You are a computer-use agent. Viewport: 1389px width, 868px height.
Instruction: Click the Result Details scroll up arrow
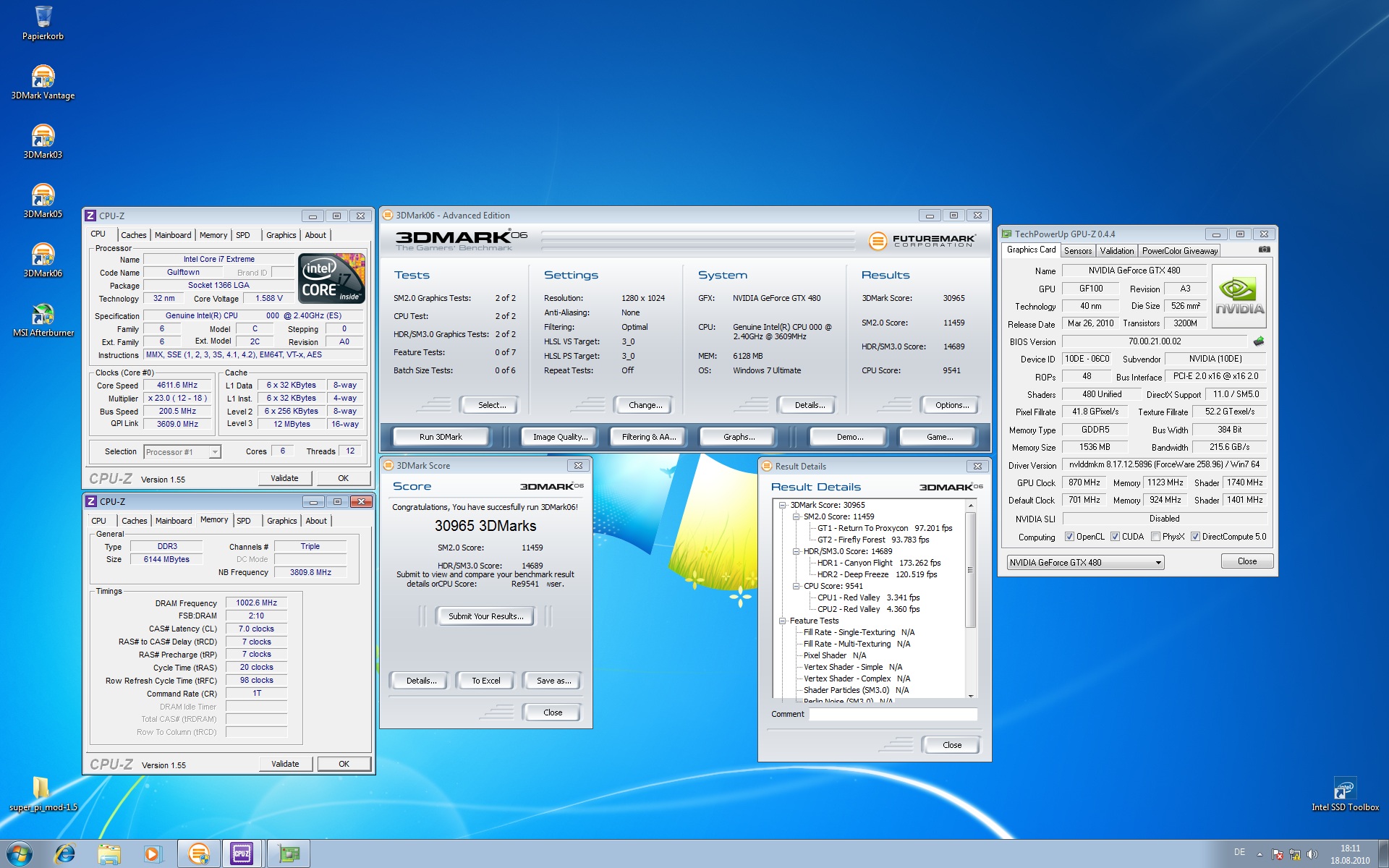tap(971, 506)
